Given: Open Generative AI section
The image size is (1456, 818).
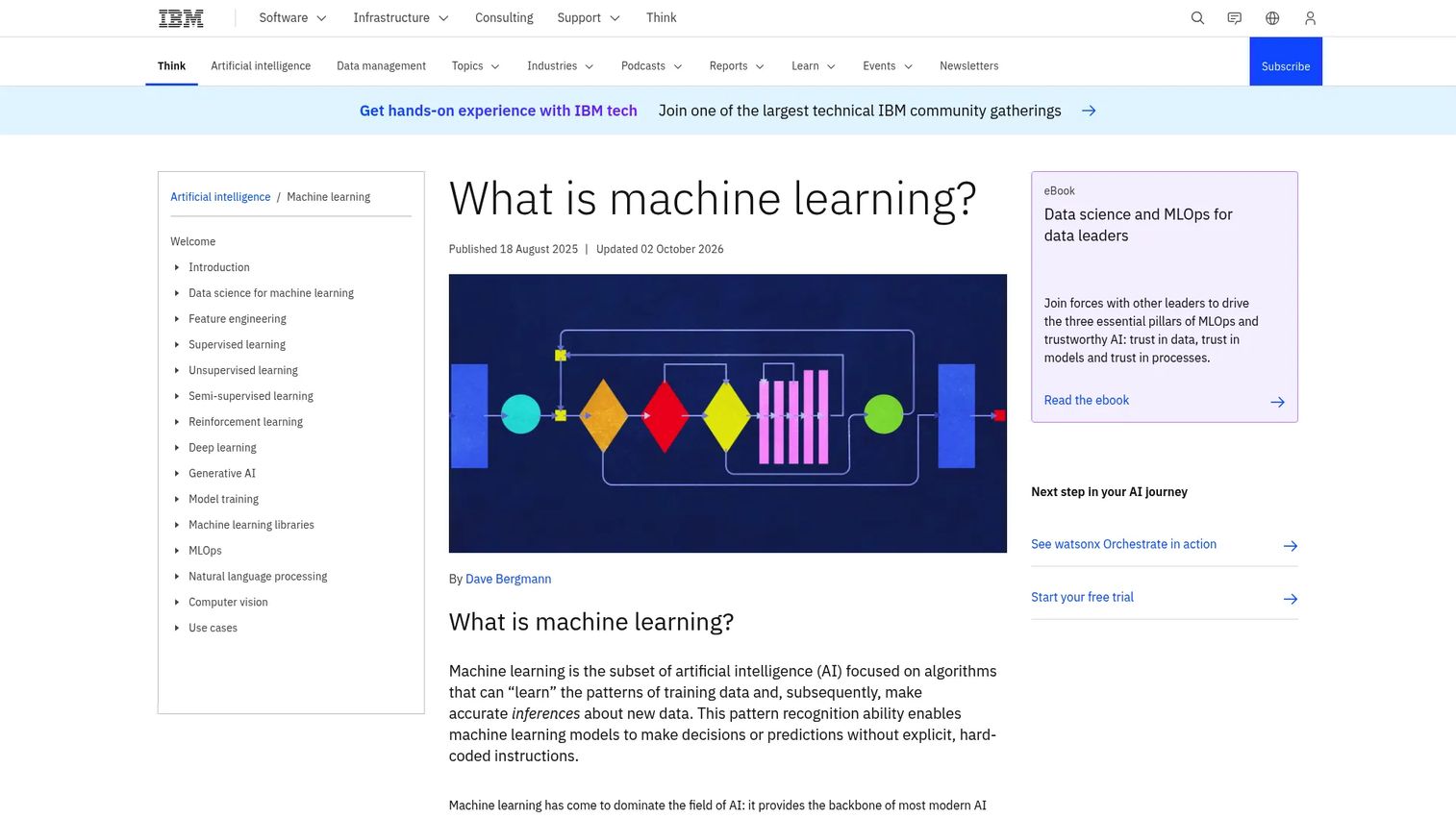Looking at the screenshot, I should (222, 473).
